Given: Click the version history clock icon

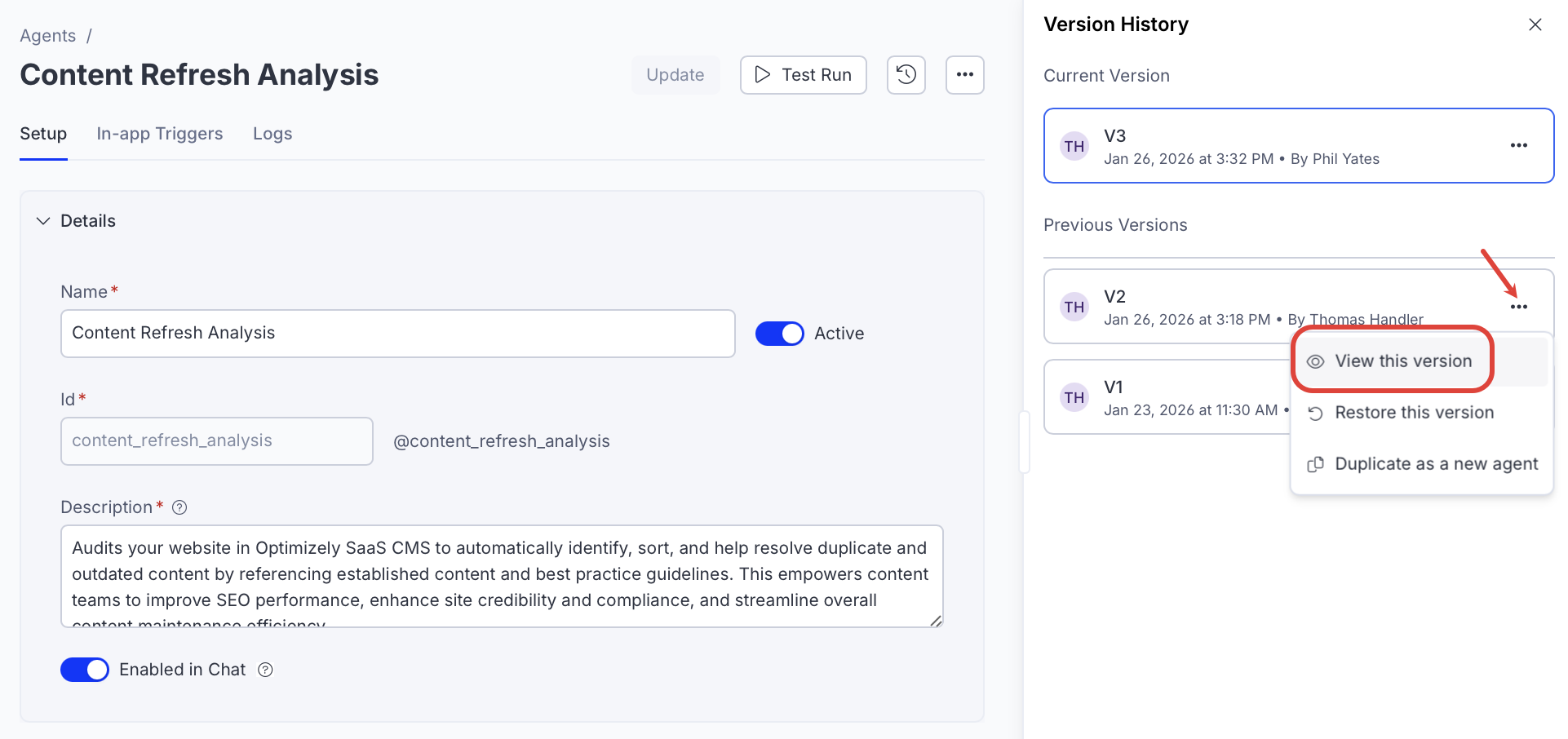Looking at the screenshot, I should coord(906,75).
